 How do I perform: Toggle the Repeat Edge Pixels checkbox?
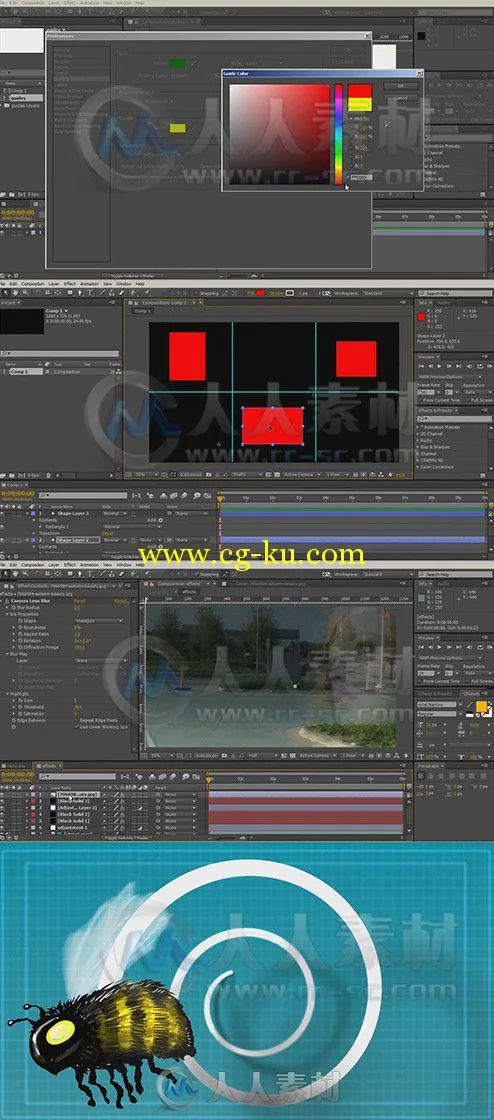[x=76, y=720]
